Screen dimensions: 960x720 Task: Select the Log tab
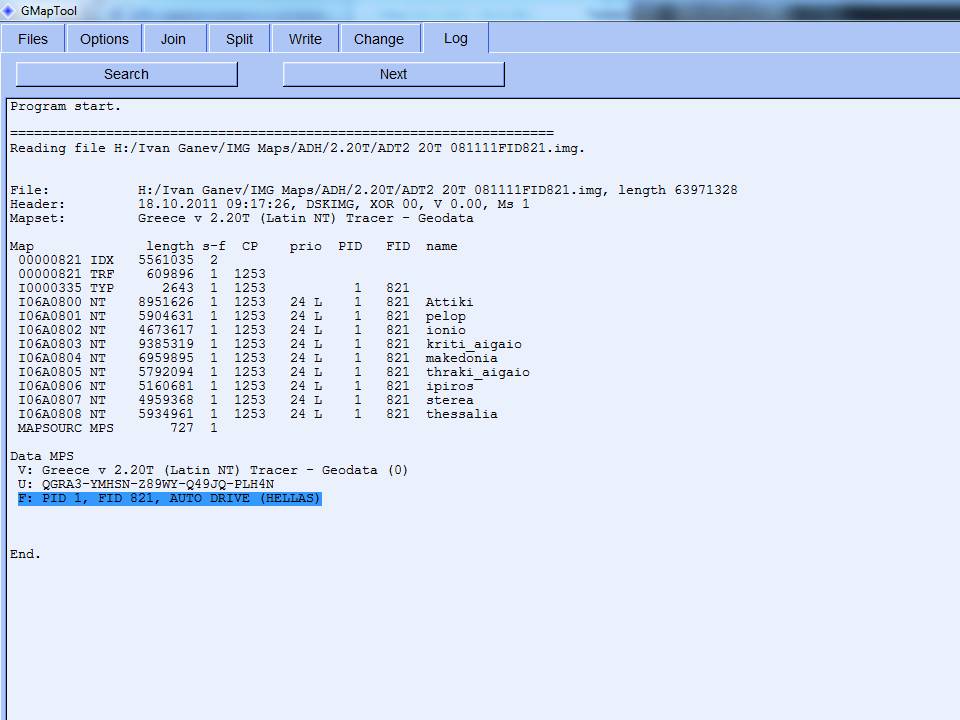[455, 38]
